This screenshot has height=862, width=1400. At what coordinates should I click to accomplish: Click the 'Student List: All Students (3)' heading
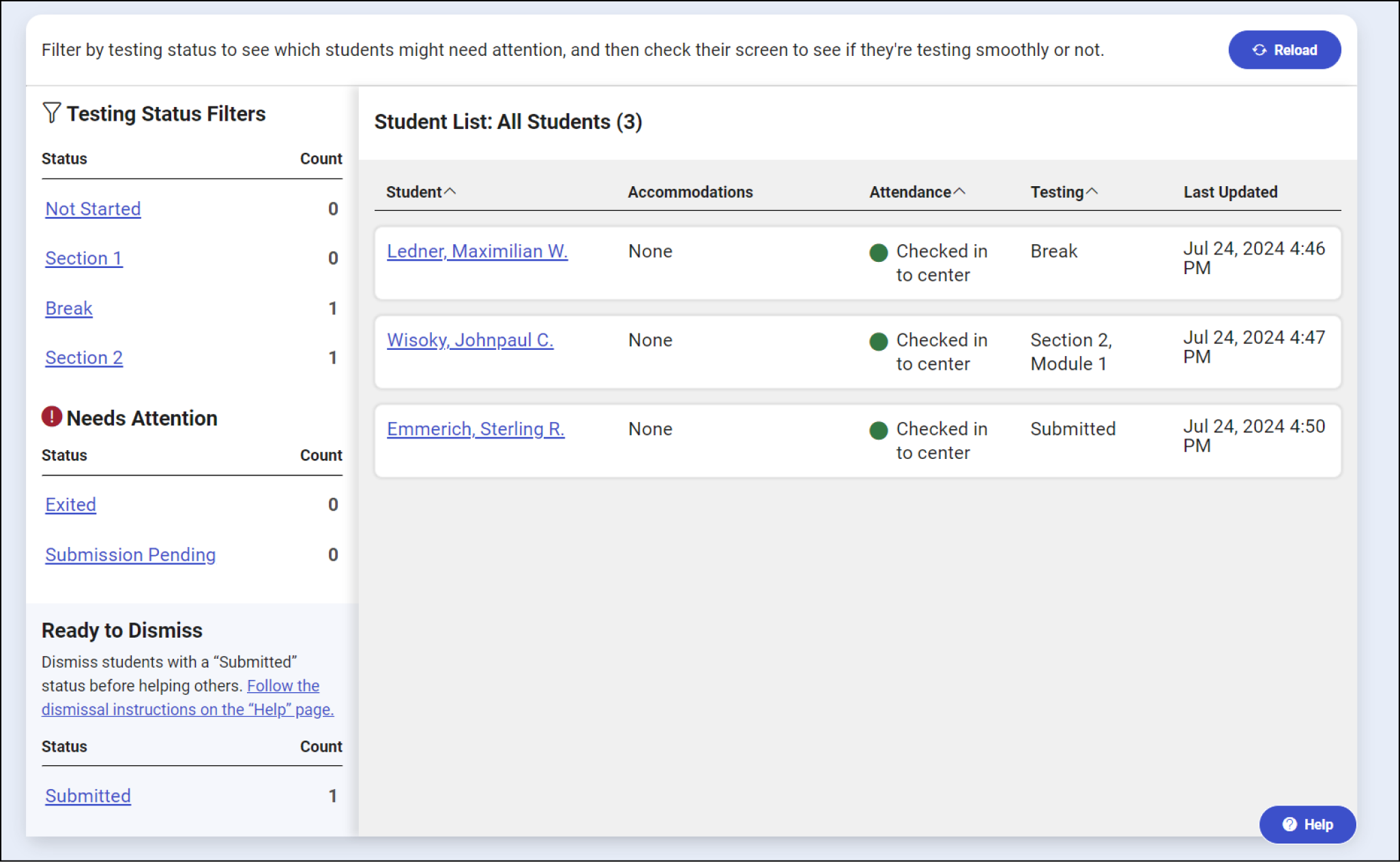coord(508,122)
